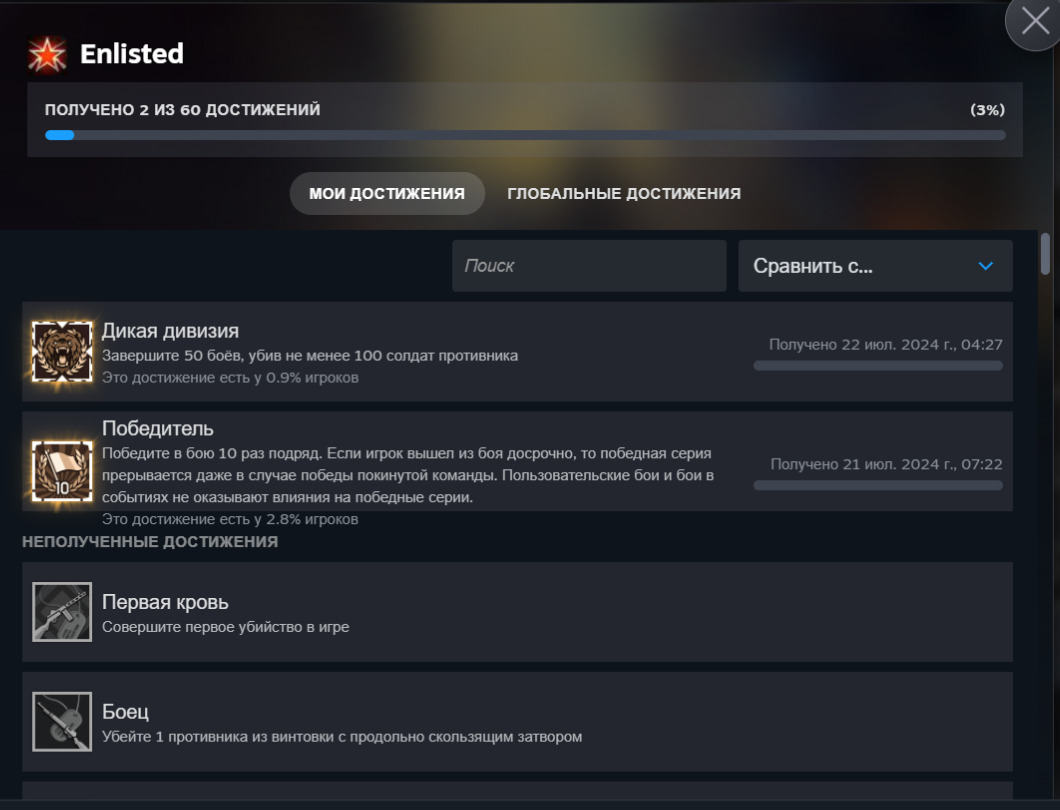The image size is (1060, 810).
Task: Close the achievements overlay with the X
Action: tap(1035, 25)
